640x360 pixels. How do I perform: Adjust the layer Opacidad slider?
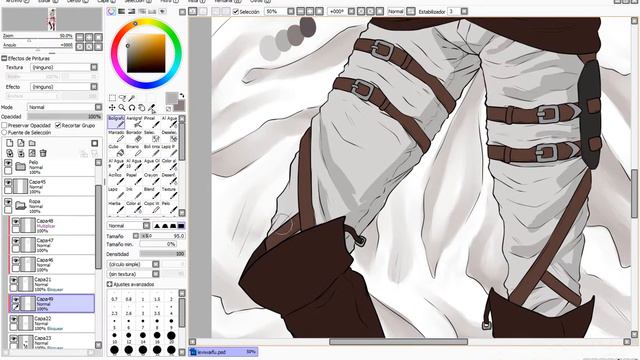point(64,116)
